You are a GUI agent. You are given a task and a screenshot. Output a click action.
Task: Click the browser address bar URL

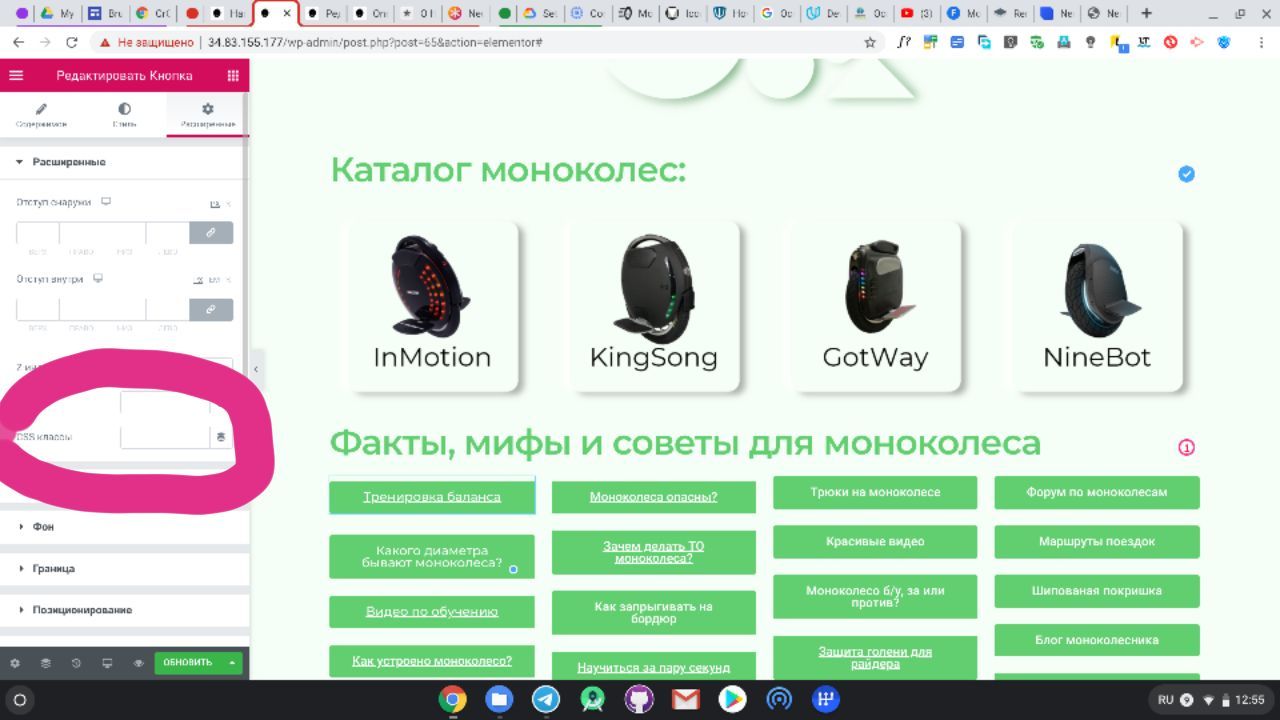(376, 43)
